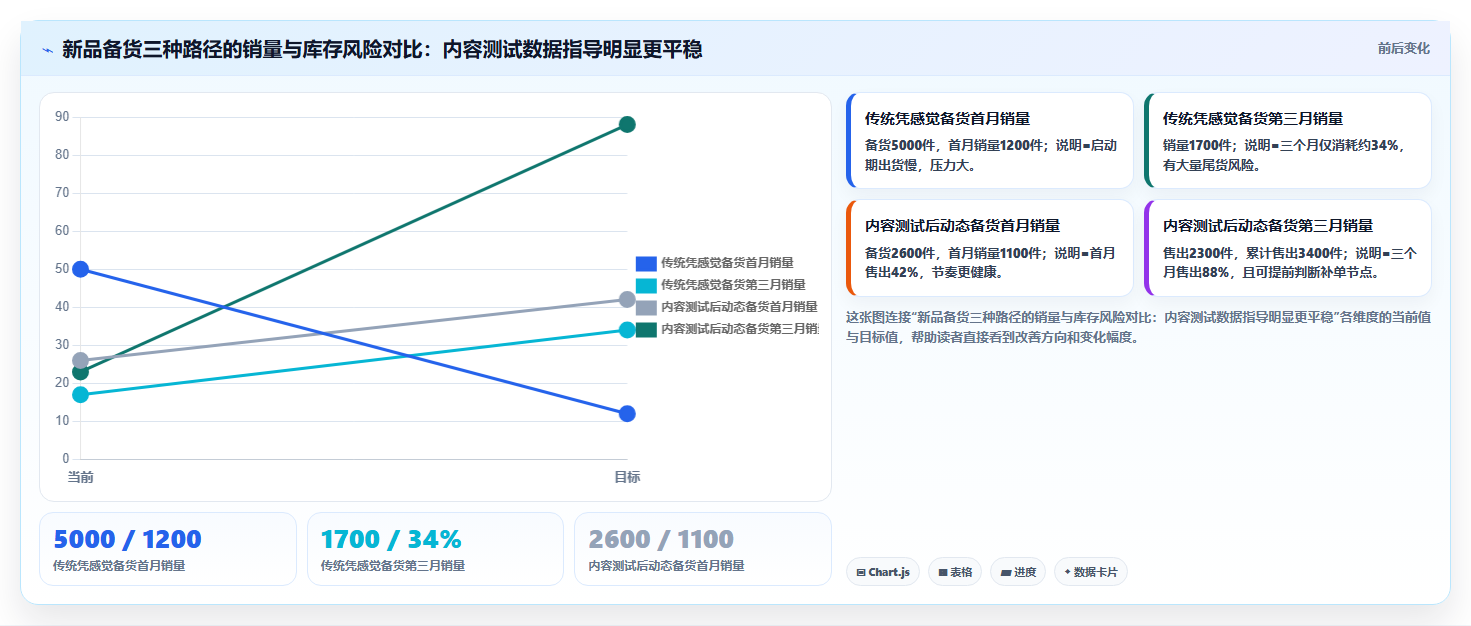The height and width of the screenshot is (626, 1471).
Task: Select the 表格 tag chip
Action: point(955,572)
